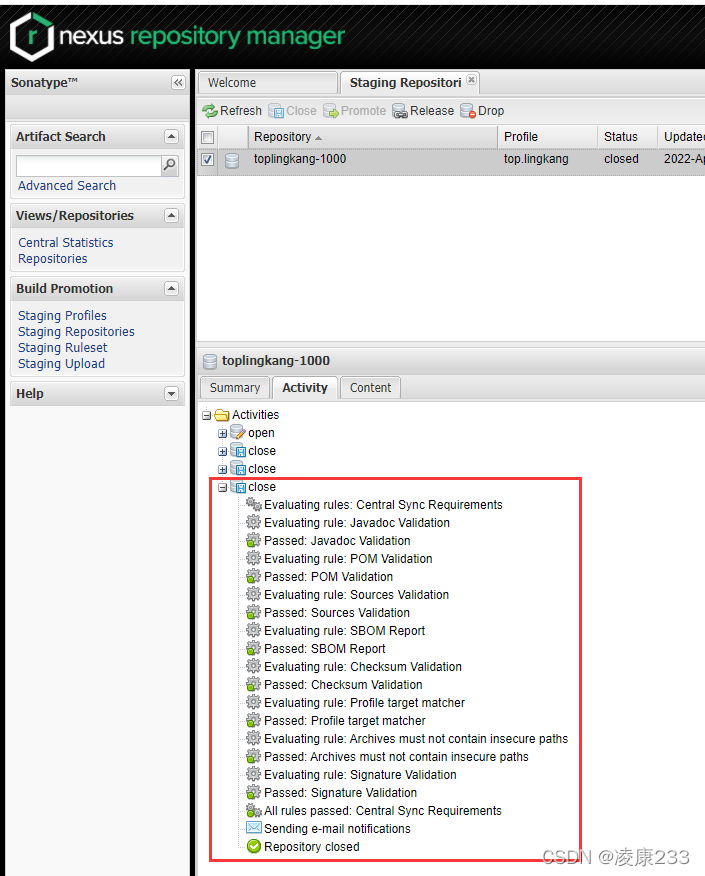The width and height of the screenshot is (705, 876).
Task: Click the toplingkang-1000 row database icon
Action: (x=232, y=160)
